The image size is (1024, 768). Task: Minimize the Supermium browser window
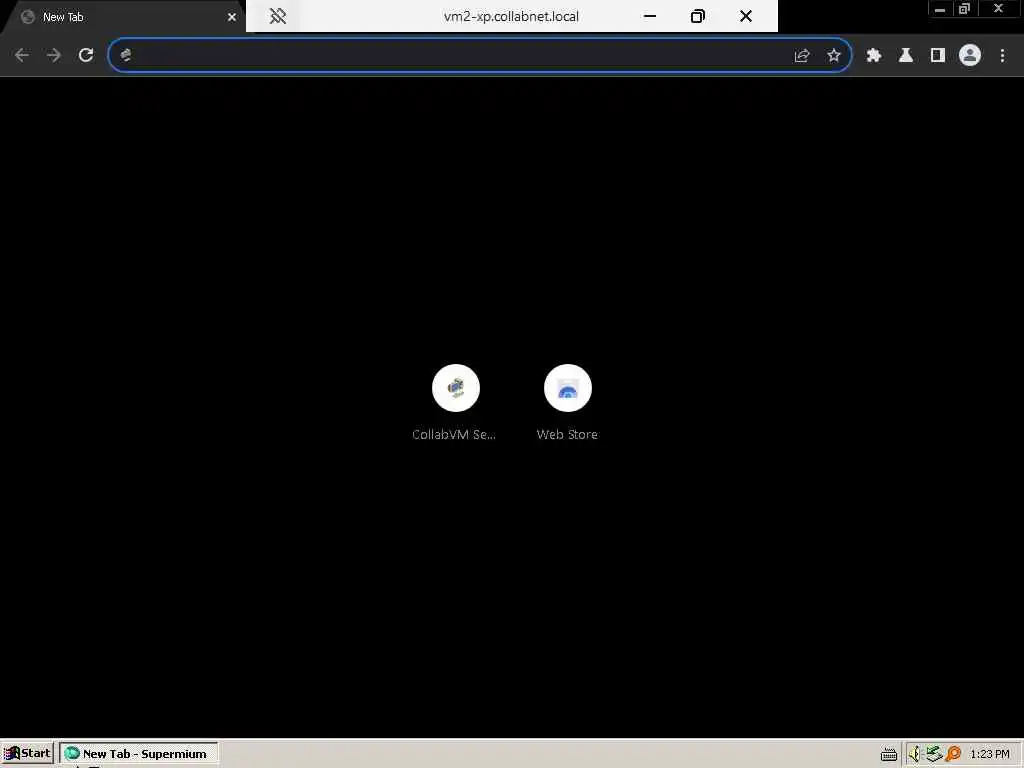click(x=940, y=9)
